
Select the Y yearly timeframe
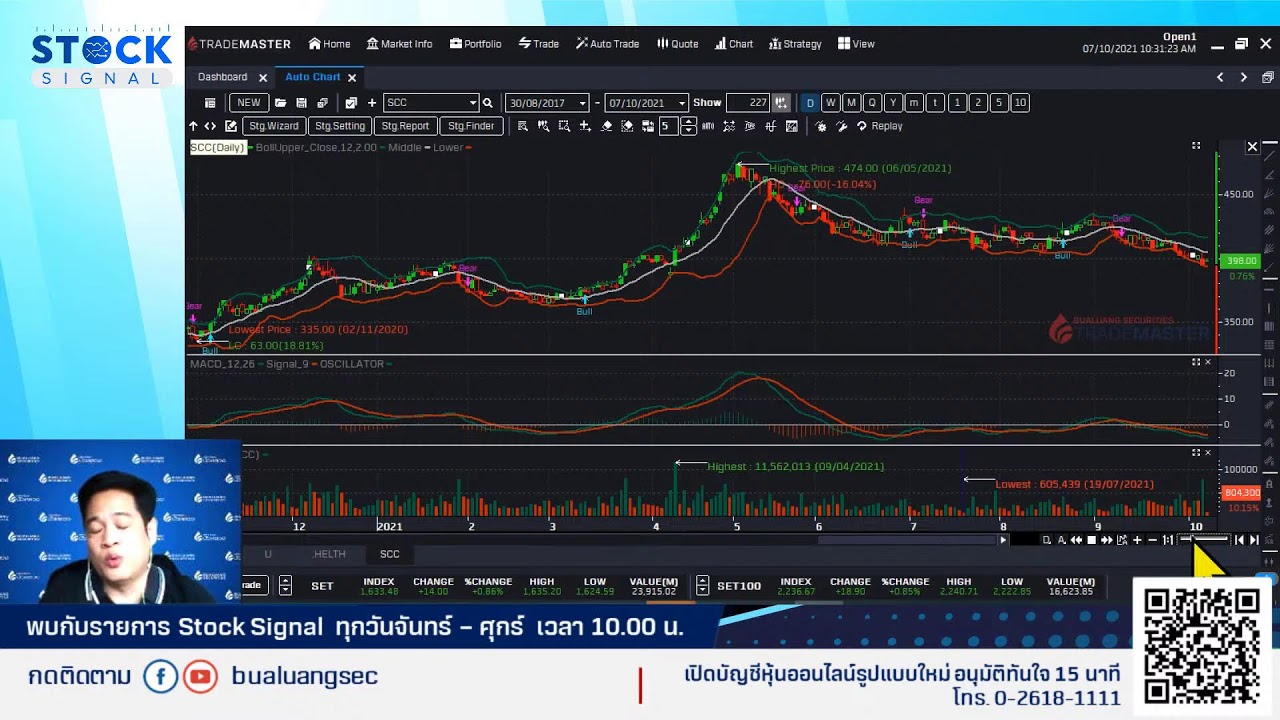pyautogui.click(x=893, y=103)
